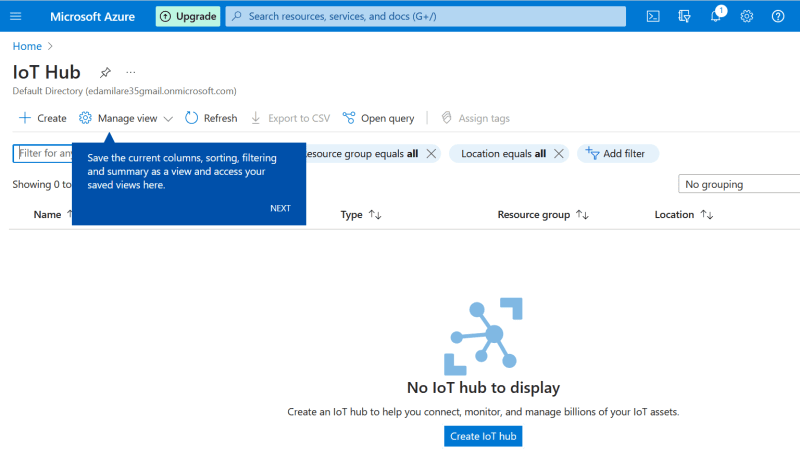Image resolution: width=800 pixels, height=458 pixels.
Task: Open the more options ellipsis beside IoT Hub
Action: coord(131,72)
